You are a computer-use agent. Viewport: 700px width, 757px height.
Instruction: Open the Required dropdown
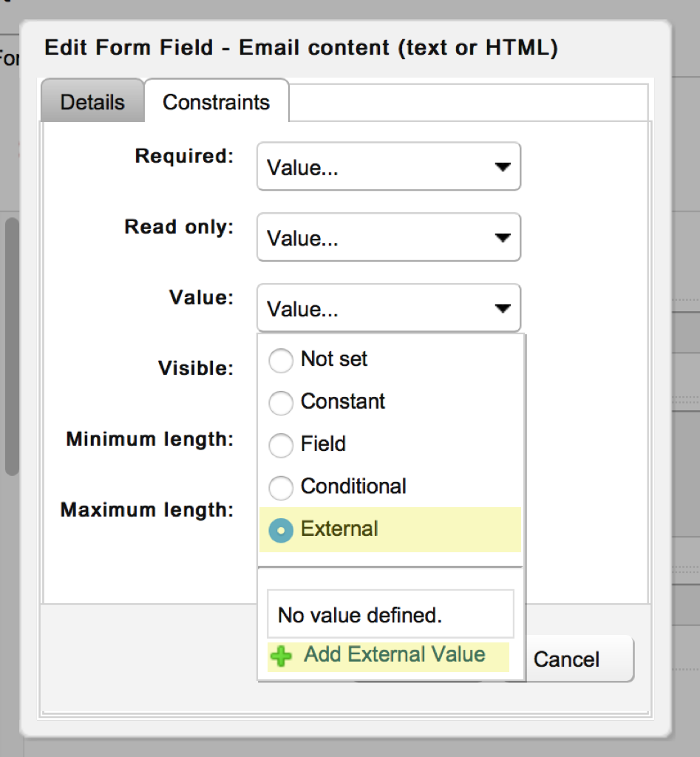(x=388, y=168)
